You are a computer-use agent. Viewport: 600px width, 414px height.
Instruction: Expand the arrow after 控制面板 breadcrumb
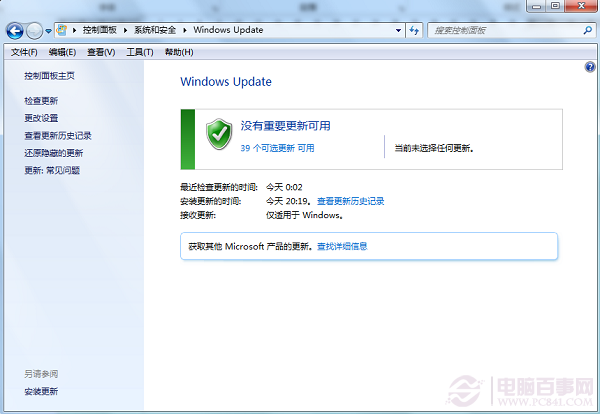(x=125, y=30)
